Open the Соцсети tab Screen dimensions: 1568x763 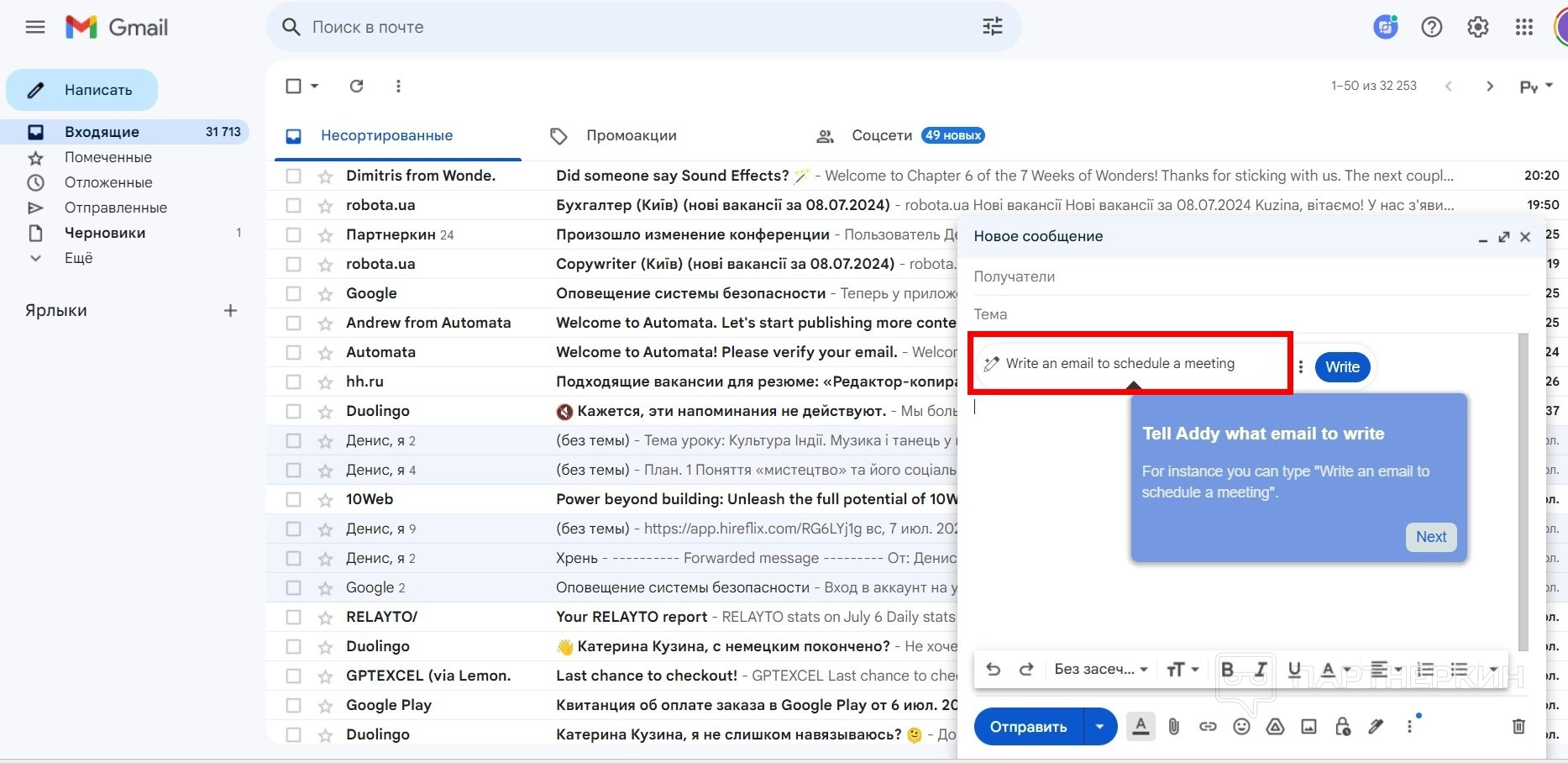click(x=881, y=135)
